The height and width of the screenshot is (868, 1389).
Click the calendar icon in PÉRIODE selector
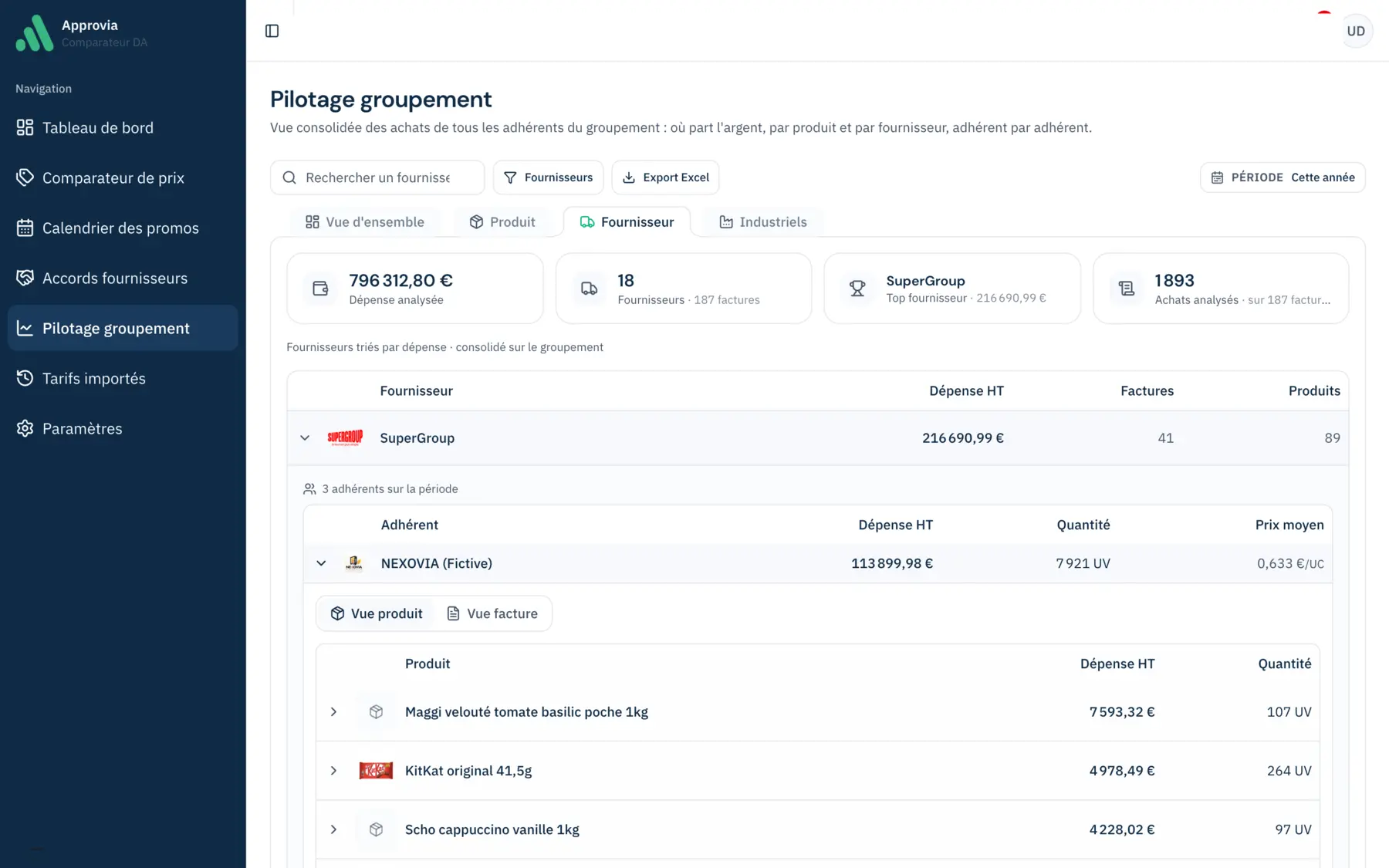(1217, 177)
